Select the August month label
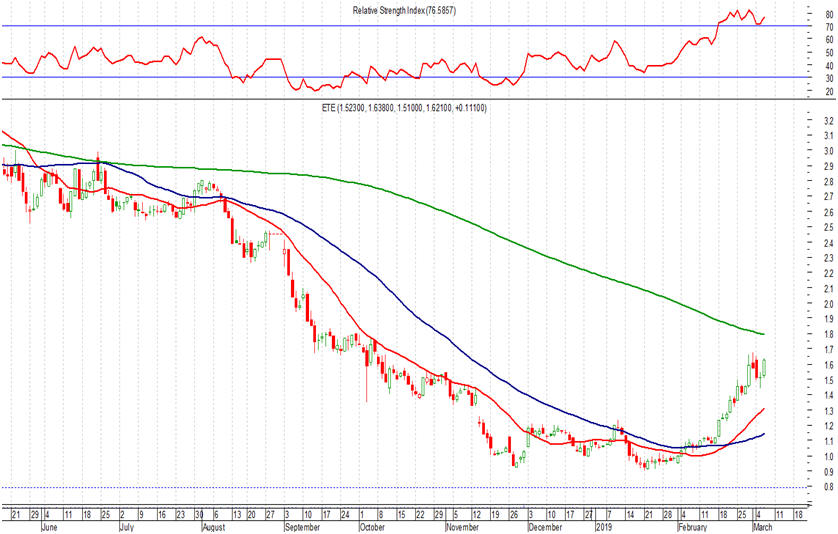 tap(214, 527)
